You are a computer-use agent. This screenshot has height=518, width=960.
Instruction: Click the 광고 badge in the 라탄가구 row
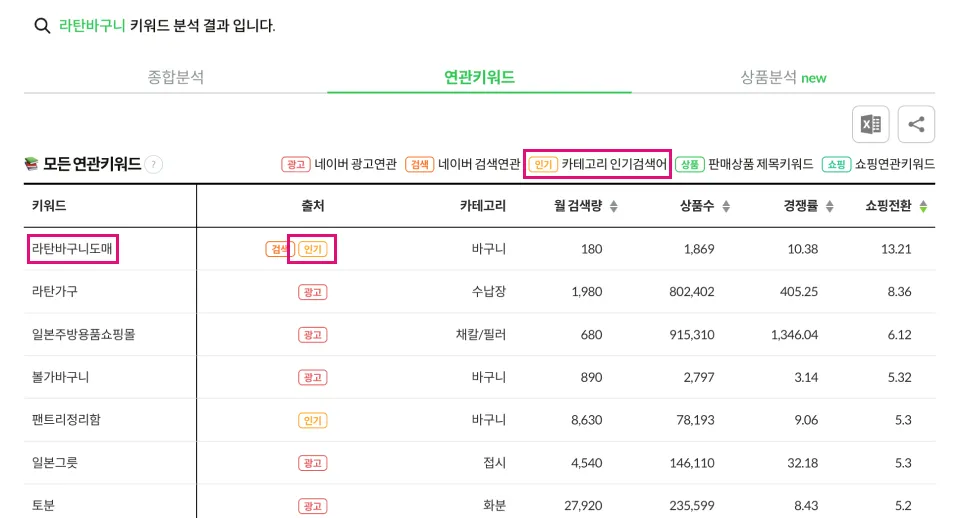pyautogui.click(x=312, y=292)
